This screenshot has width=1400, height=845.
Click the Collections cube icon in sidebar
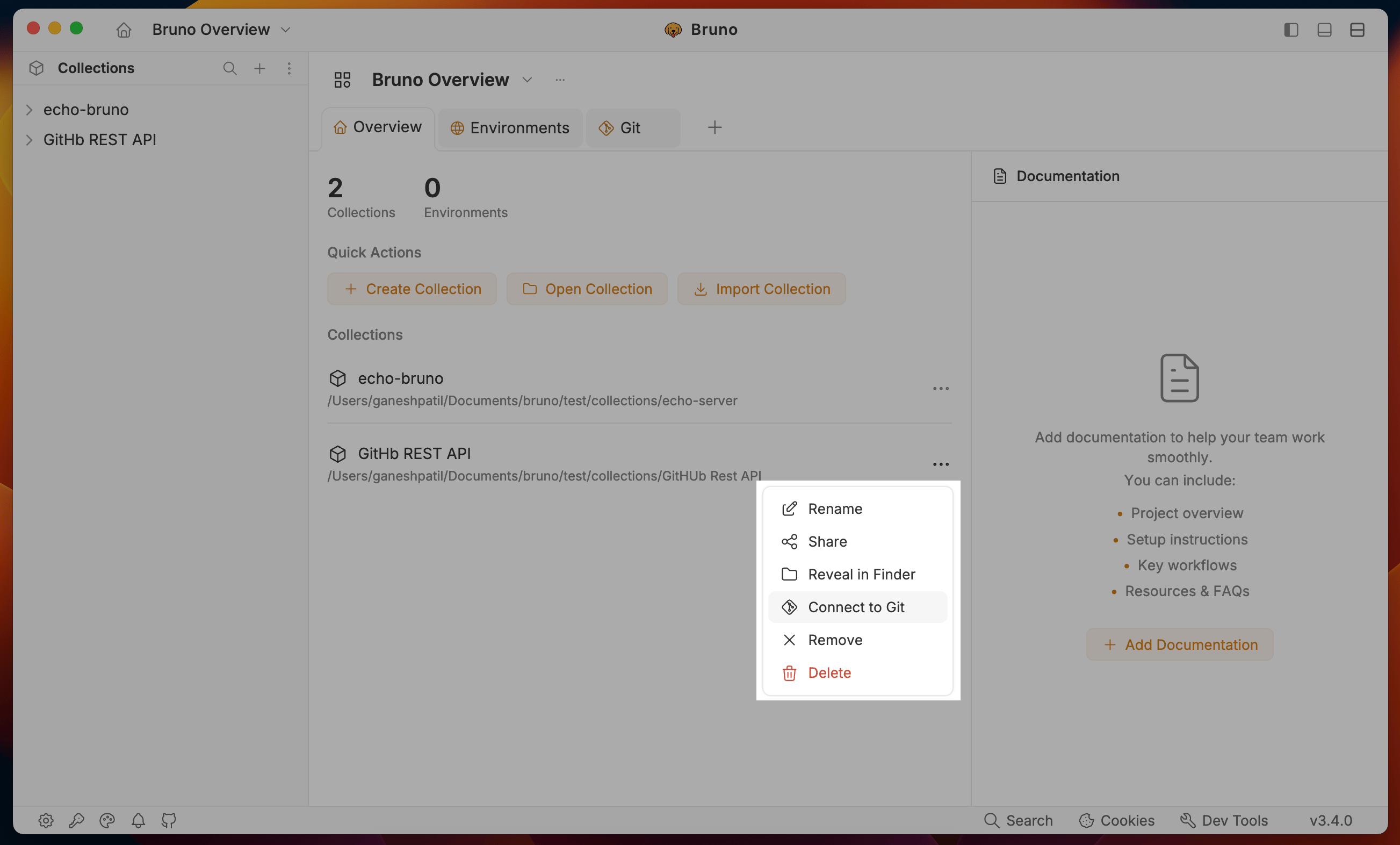click(37, 68)
